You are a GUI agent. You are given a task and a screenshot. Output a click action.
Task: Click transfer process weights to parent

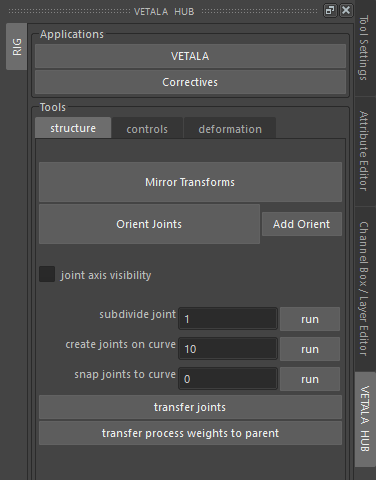click(190, 433)
